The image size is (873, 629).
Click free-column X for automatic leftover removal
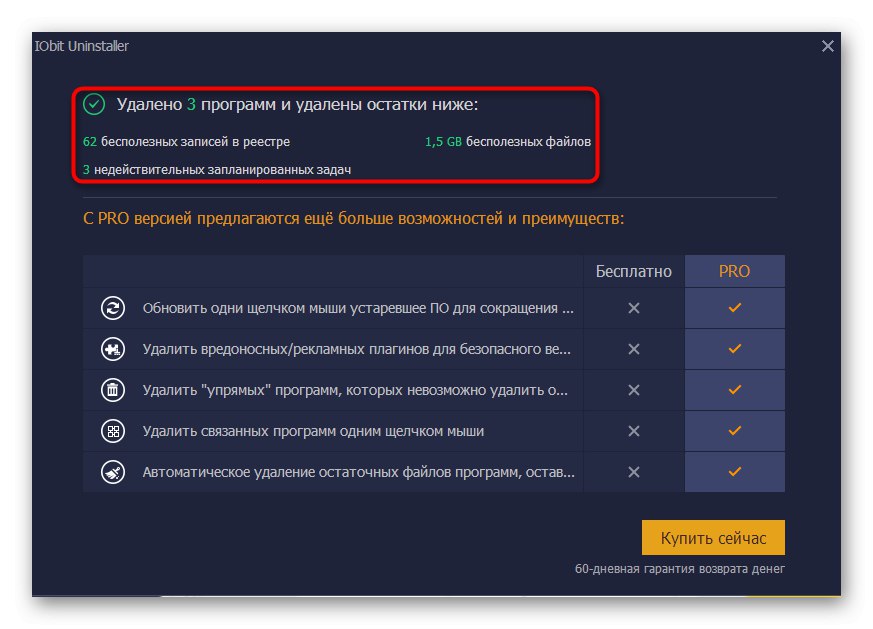pos(633,472)
